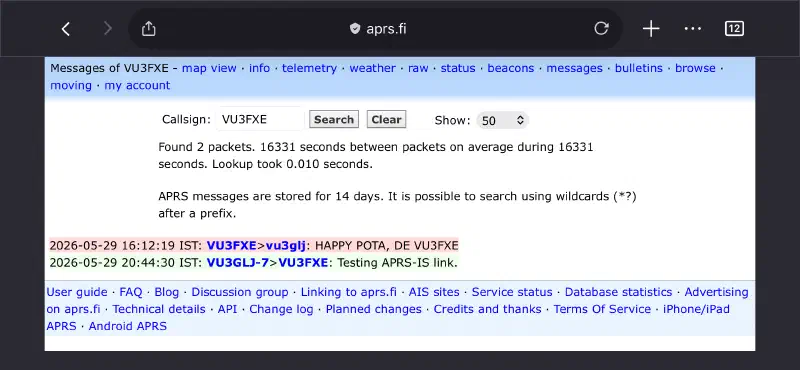This screenshot has height=370, width=800.
Task: Click the Search button
Action: point(334,119)
